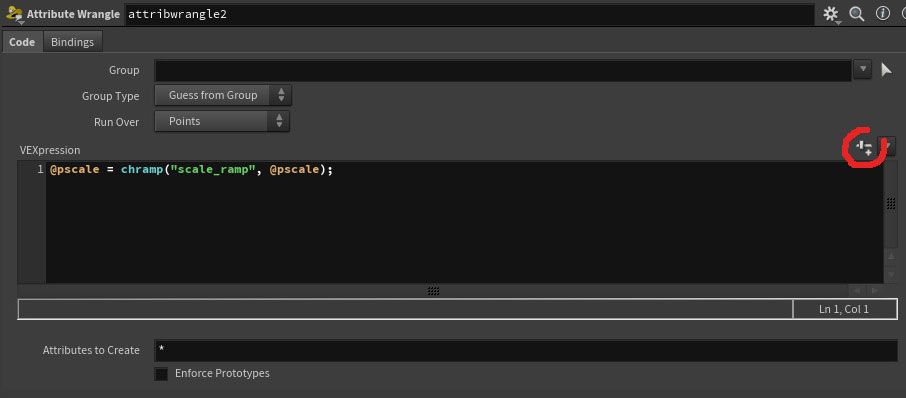Click the horizontal editor resize handle
906x398 pixels.
pyautogui.click(x=433, y=291)
